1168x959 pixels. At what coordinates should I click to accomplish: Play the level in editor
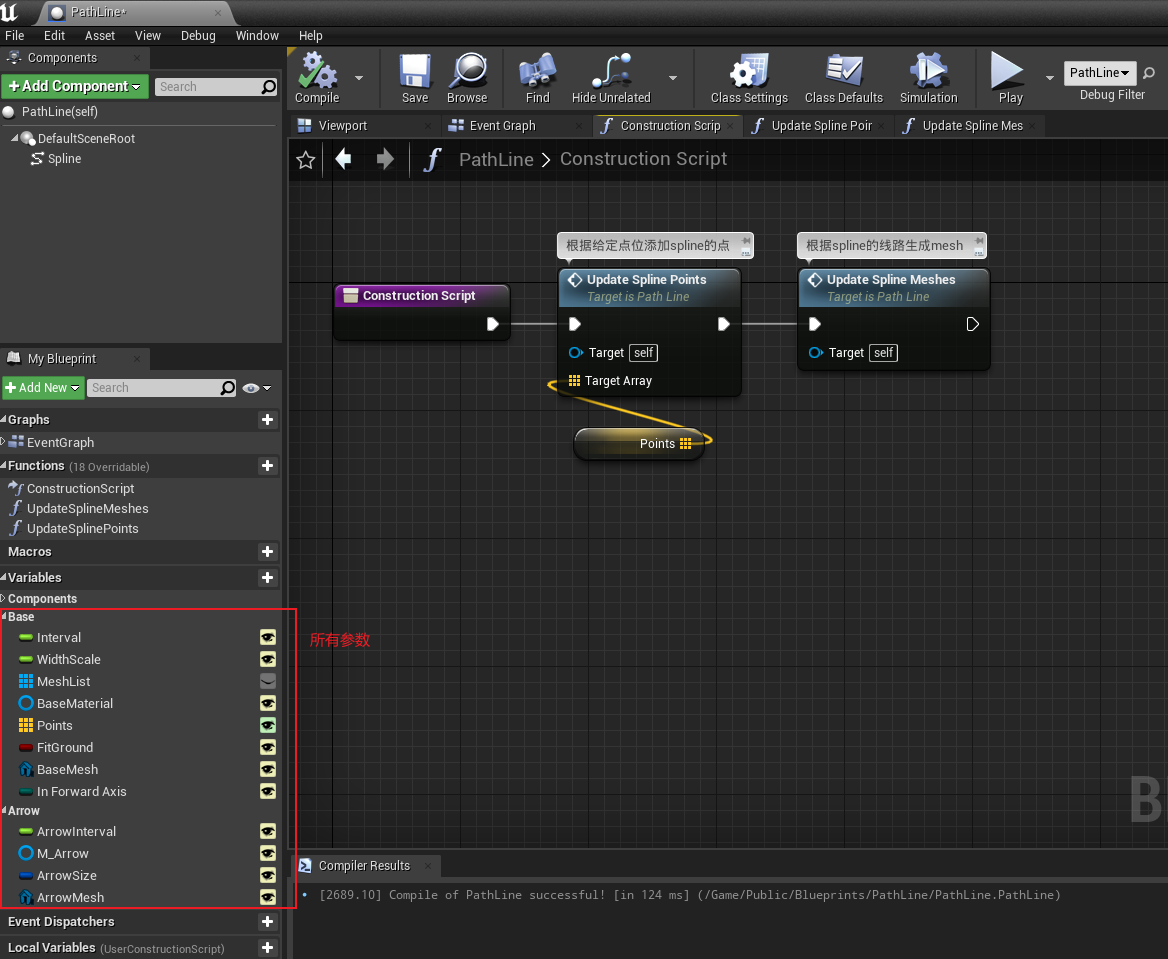1009,78
